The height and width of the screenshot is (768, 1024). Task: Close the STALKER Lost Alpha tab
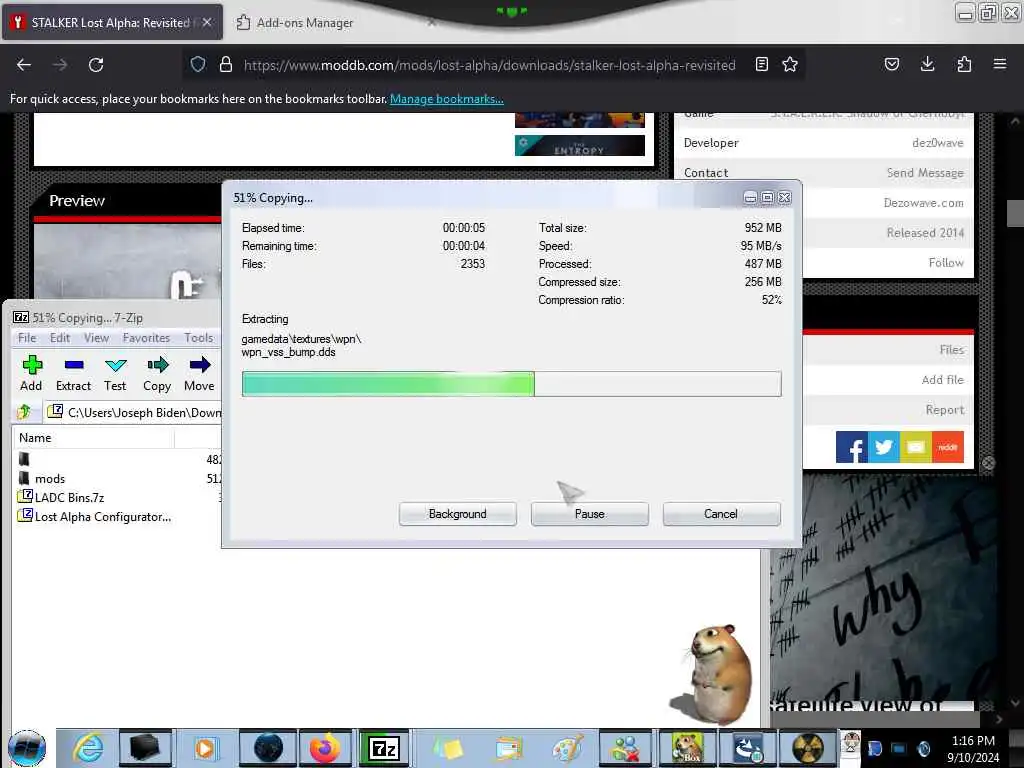207,22
